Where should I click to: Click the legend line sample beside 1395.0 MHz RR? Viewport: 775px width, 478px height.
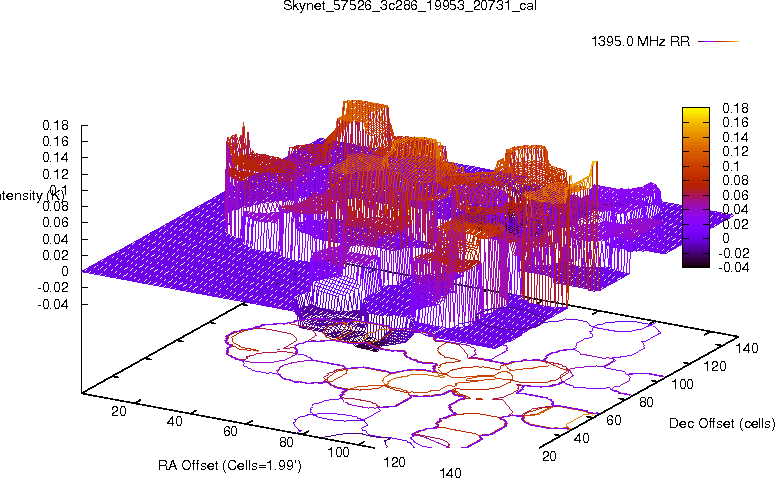point(718,42)
